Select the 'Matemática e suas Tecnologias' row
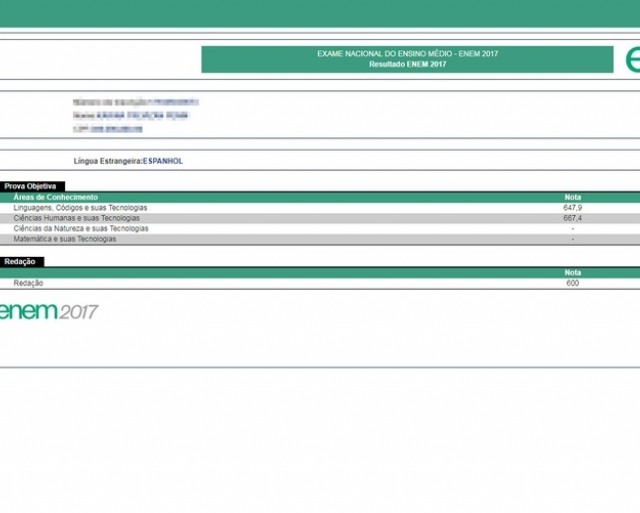 tap(320, 239)
